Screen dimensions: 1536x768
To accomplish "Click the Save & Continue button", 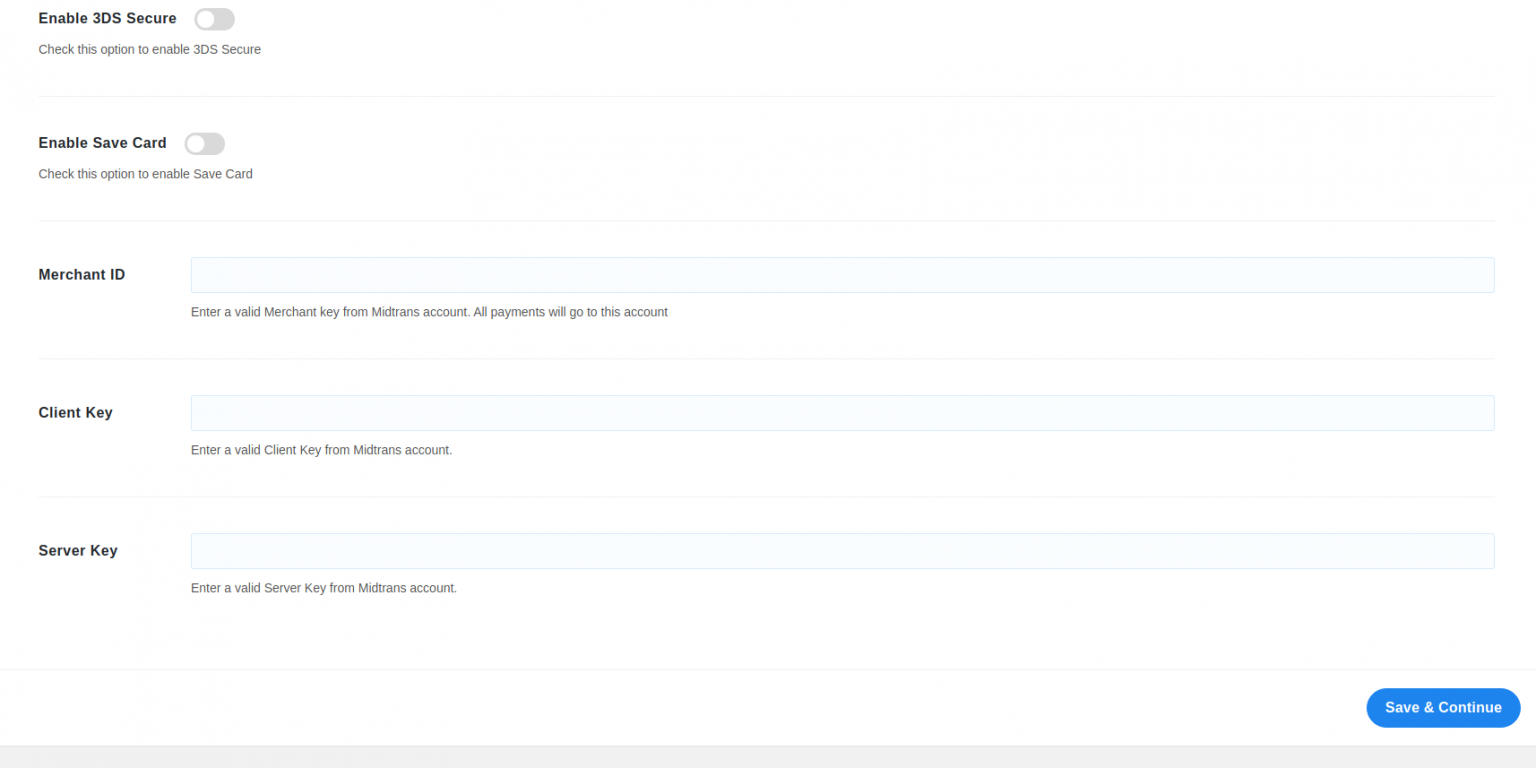I will point(1443,707).
